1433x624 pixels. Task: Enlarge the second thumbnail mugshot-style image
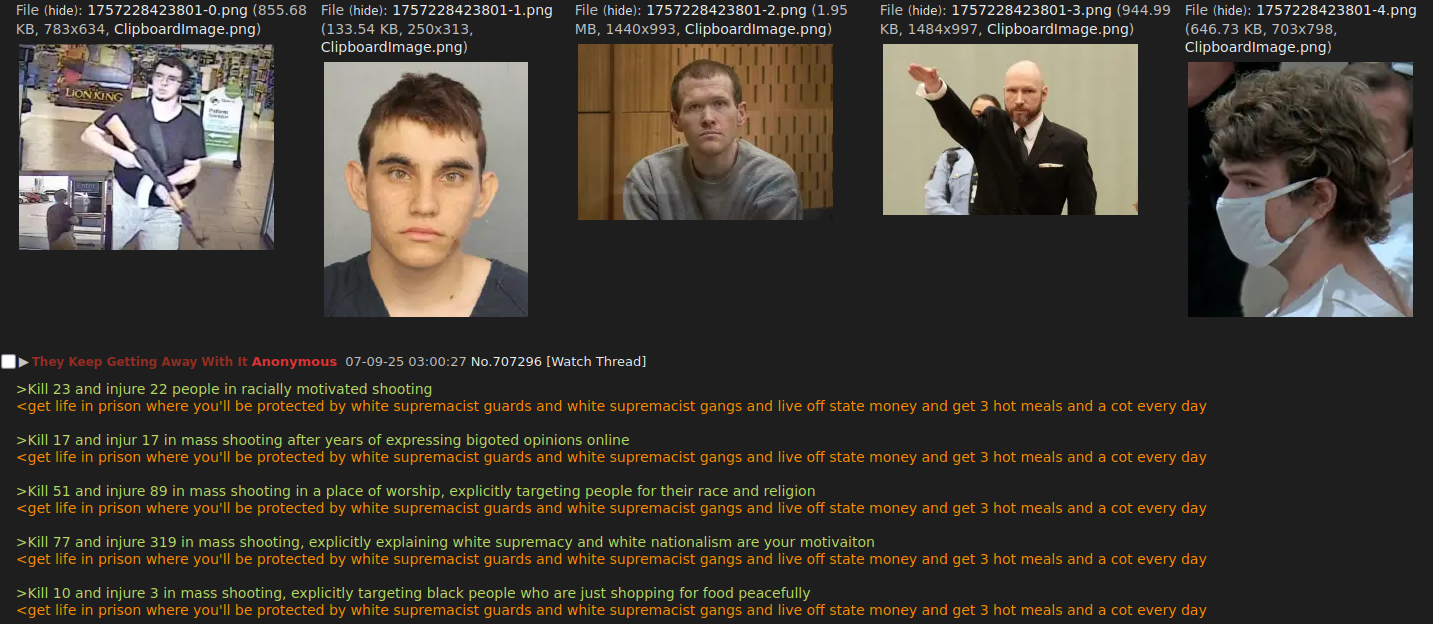426,189
